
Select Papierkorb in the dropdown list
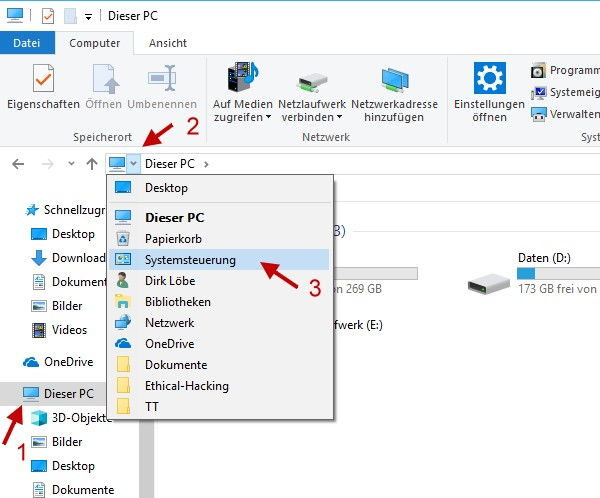point(219,239)
